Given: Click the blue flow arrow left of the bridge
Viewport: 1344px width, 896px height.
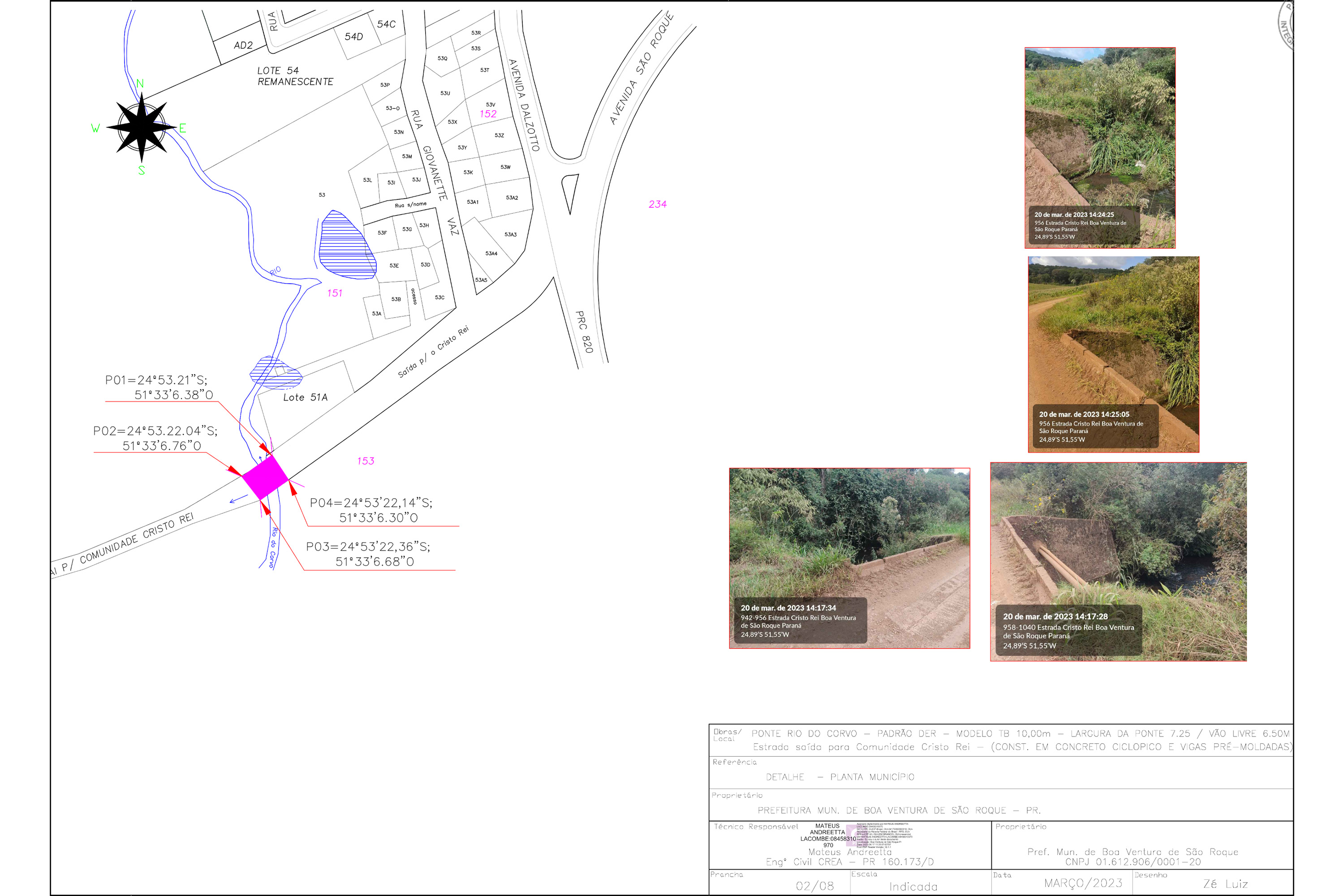Looking at the screenshot, I should tap(238, 500).
